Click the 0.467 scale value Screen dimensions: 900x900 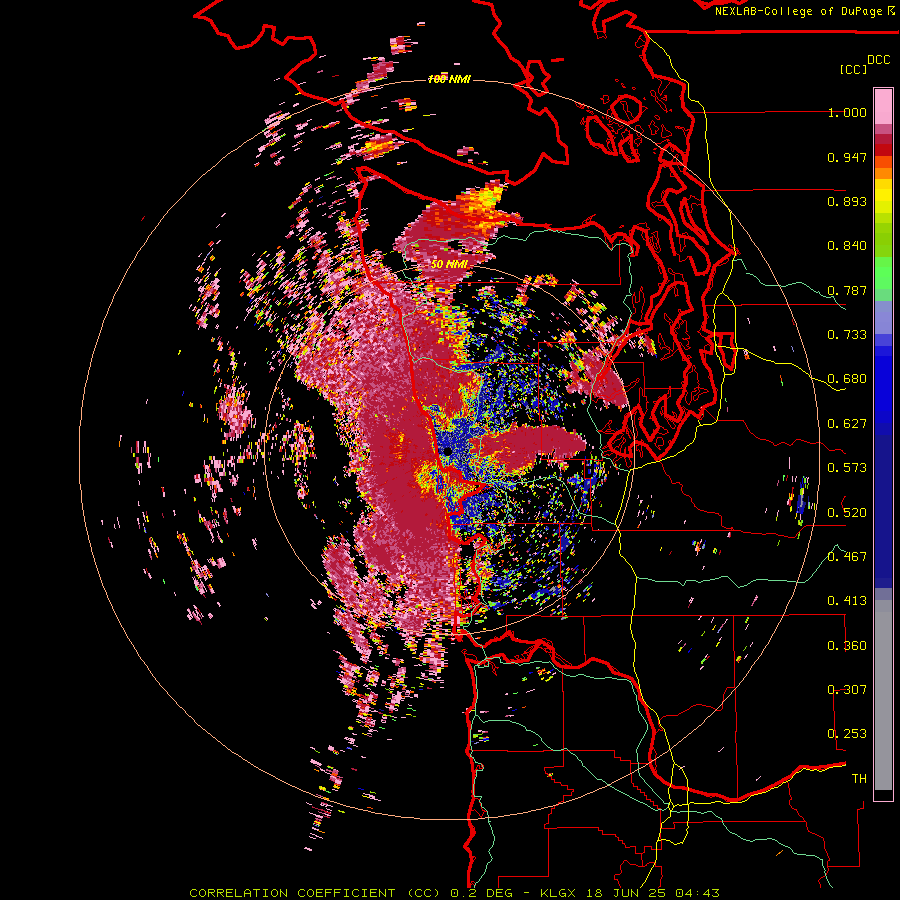click(x=847, y=557)
